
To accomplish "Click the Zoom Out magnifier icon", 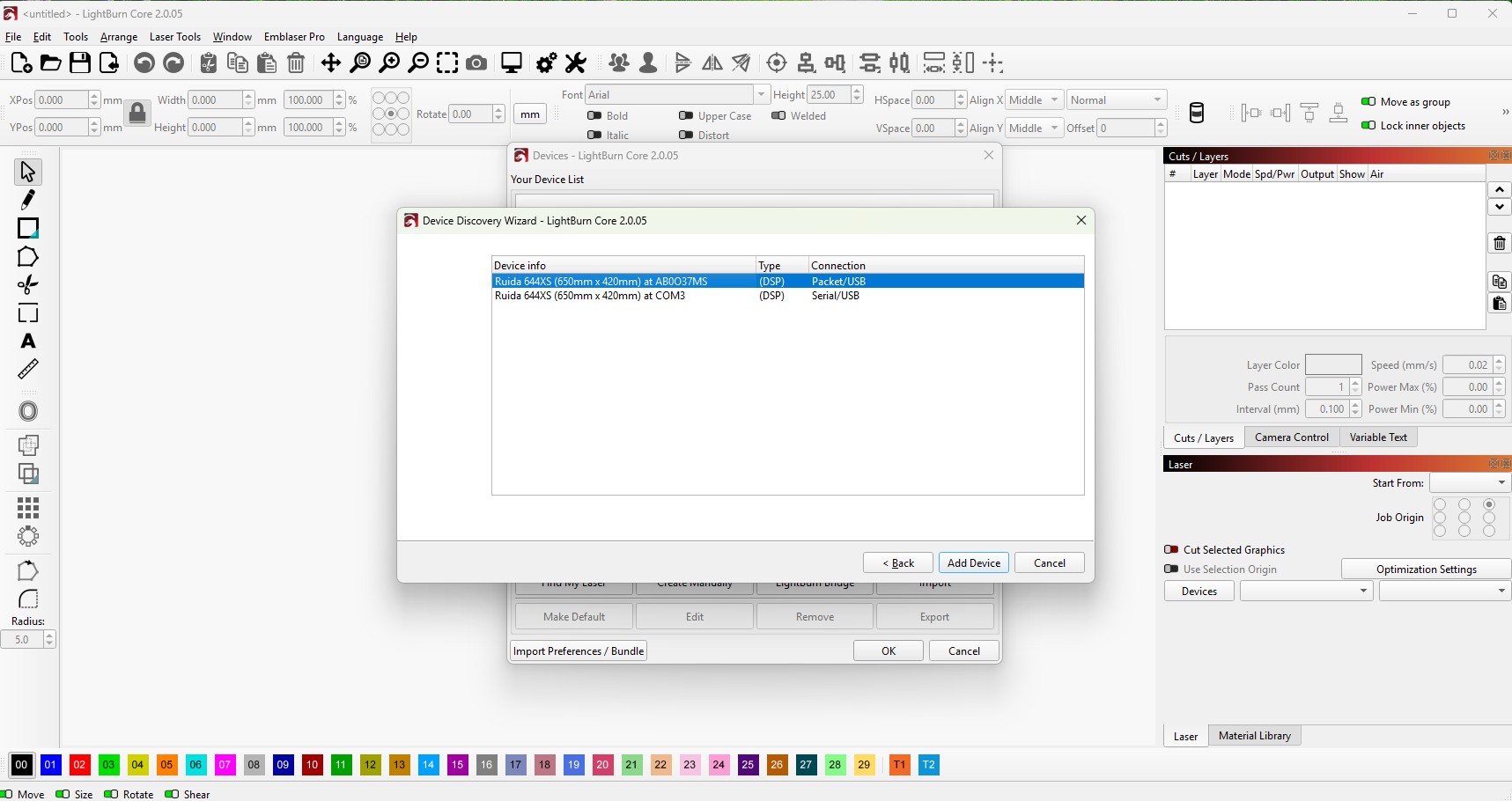I will tap(418, 62).
